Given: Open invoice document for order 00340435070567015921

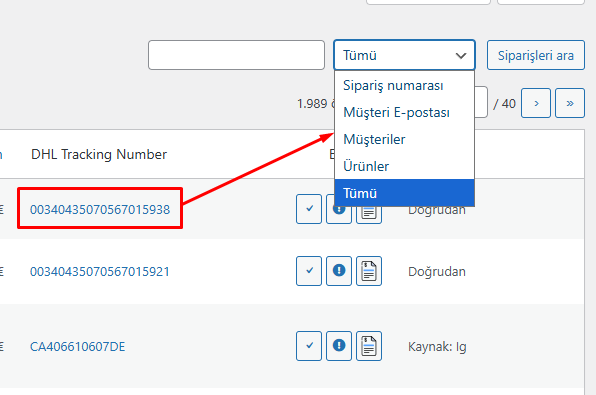Looking at the screenshot, I should [x=369, y=271].
